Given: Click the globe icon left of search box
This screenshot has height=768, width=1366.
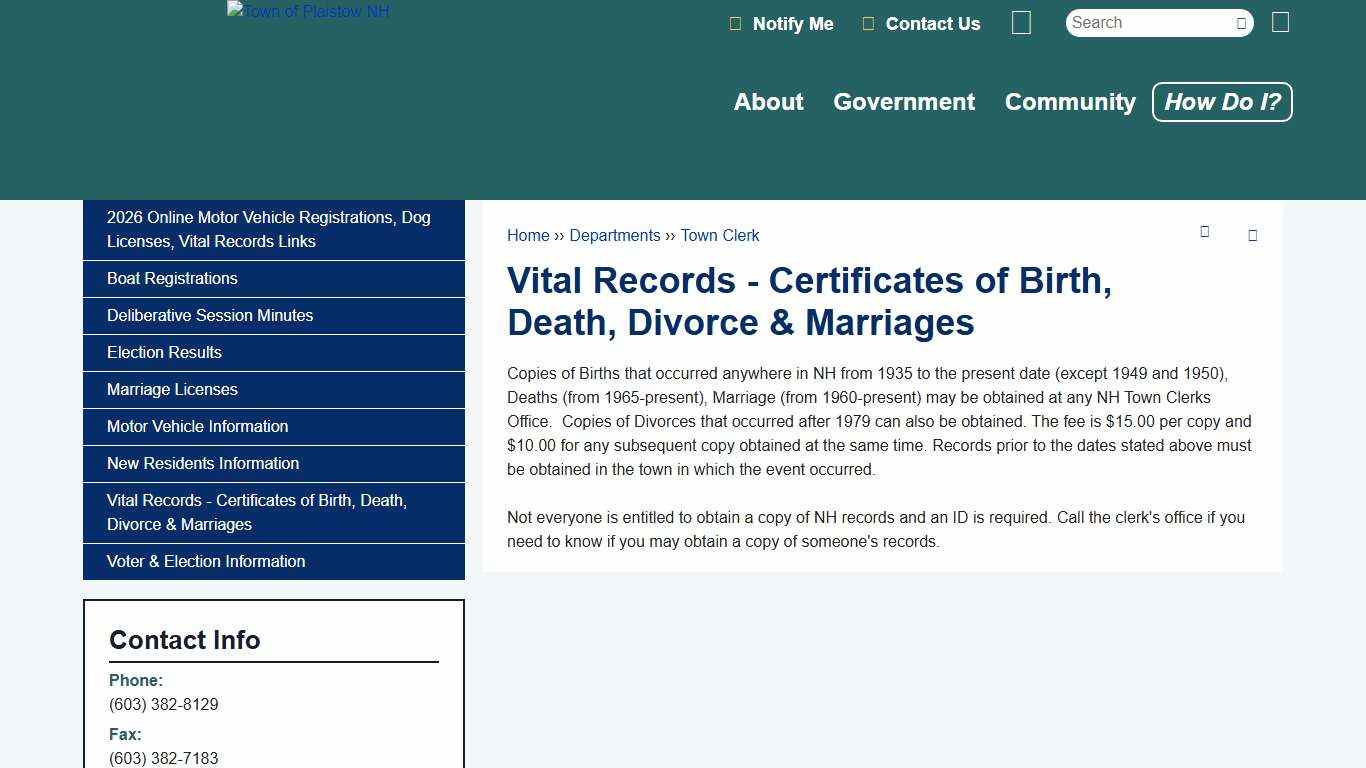Looking at the screenshot, I should [x=1021, y=22].
